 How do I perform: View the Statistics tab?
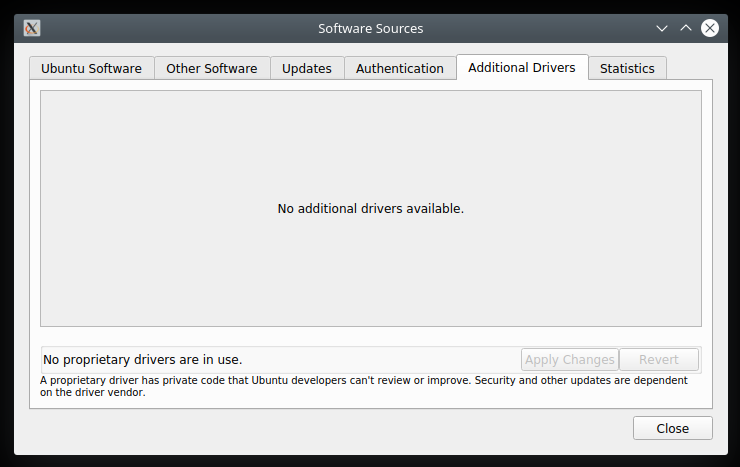click(627, 68)
